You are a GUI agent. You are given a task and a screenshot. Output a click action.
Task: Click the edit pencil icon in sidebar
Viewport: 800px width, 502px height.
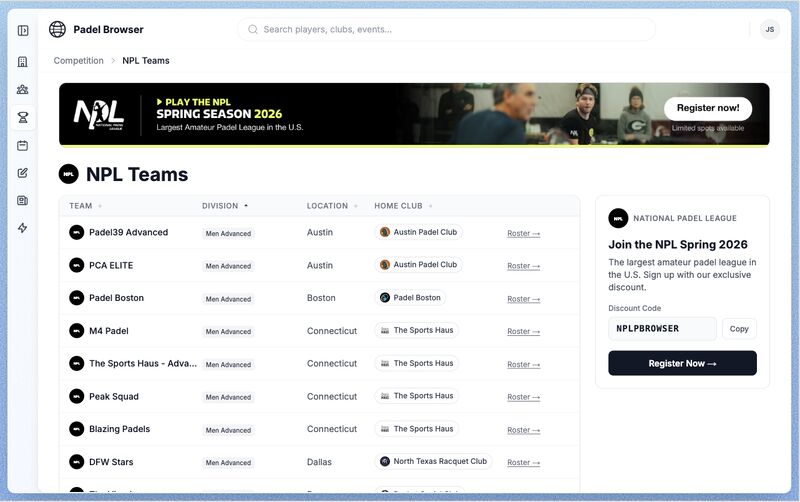pos(23,173)
